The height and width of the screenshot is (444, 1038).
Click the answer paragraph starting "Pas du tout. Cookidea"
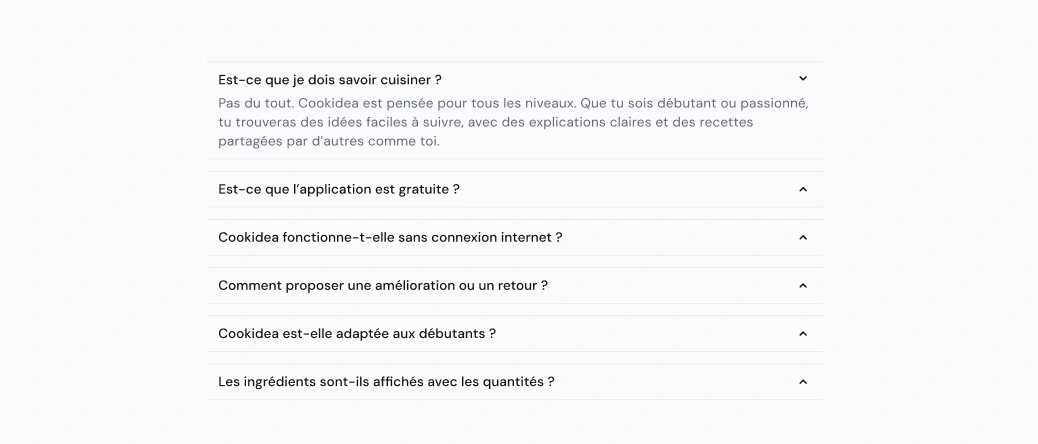pos(514,122)
